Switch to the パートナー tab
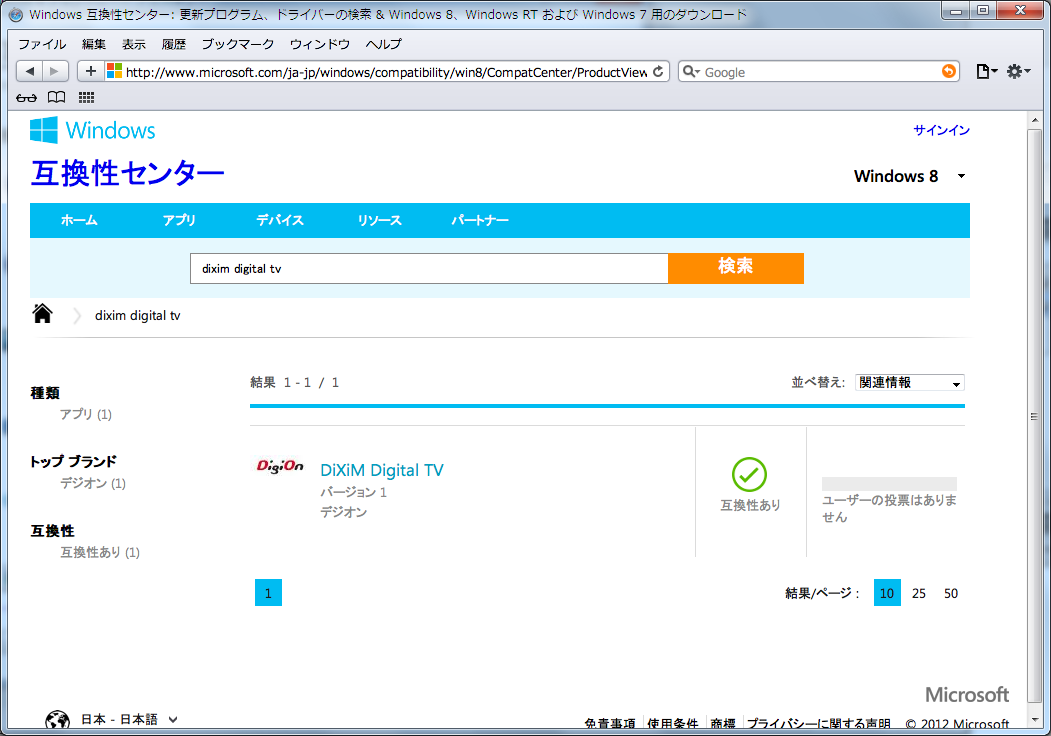 tap(480, 221)
